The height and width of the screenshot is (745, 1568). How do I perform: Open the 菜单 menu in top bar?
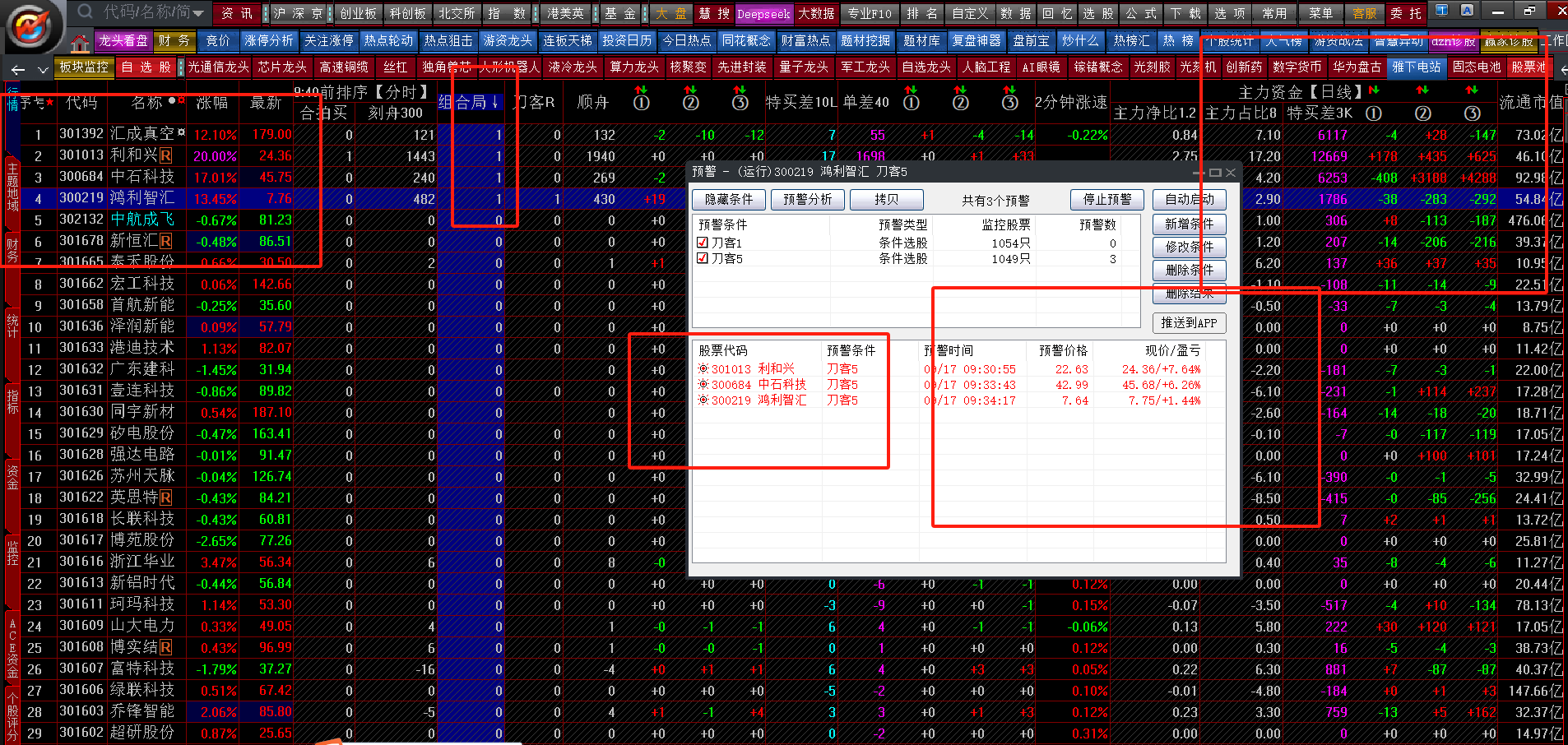tap(1320, 13)
